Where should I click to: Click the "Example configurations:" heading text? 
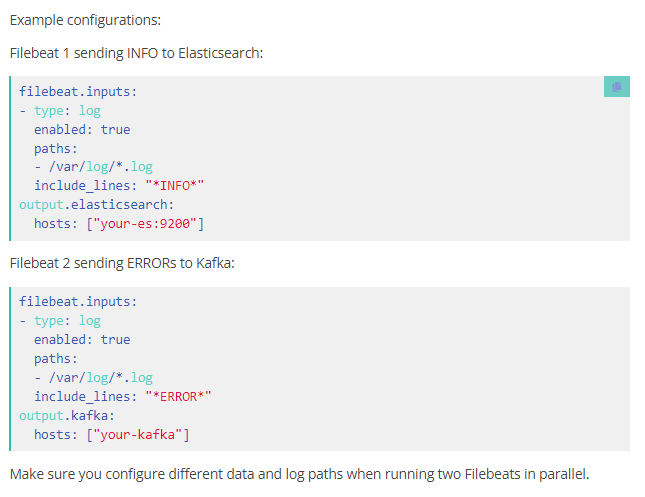(85, 20)
